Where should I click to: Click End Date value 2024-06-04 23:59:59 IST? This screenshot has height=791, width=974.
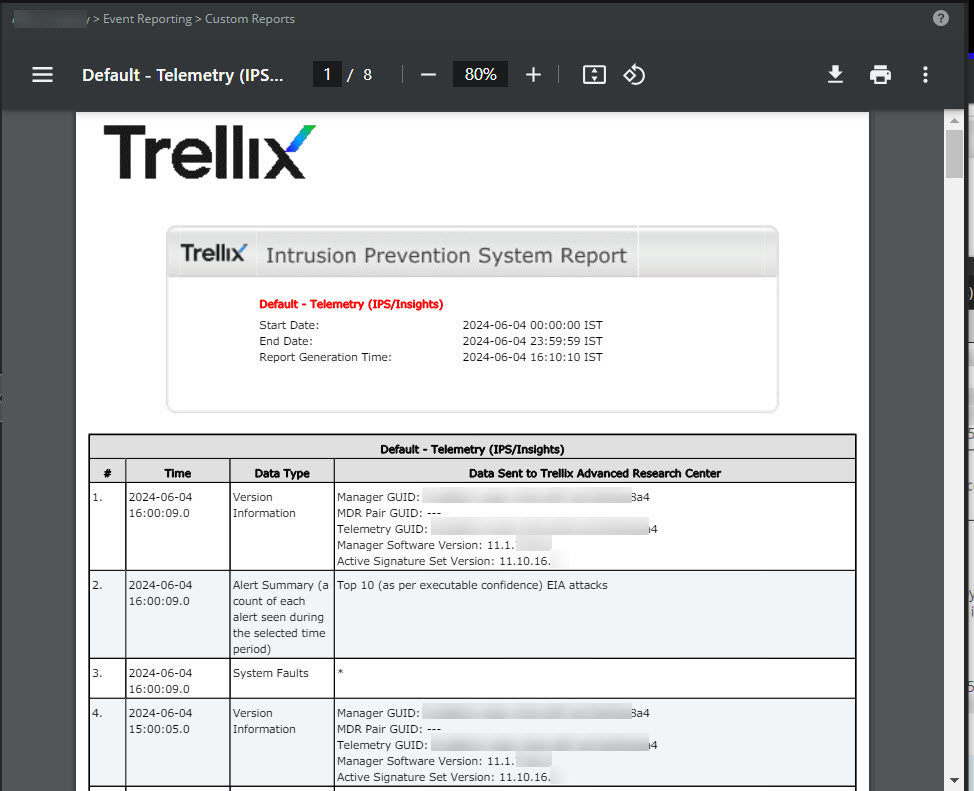click(x=532, y=341)
